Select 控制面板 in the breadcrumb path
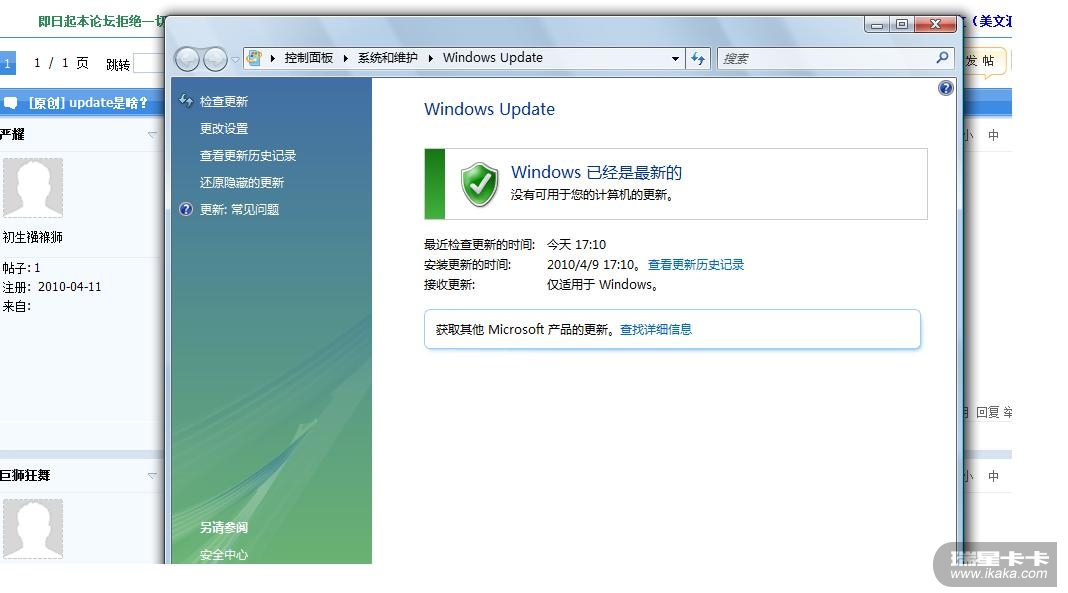Screen dimensions: 1068x593 [x=309, y=58]
